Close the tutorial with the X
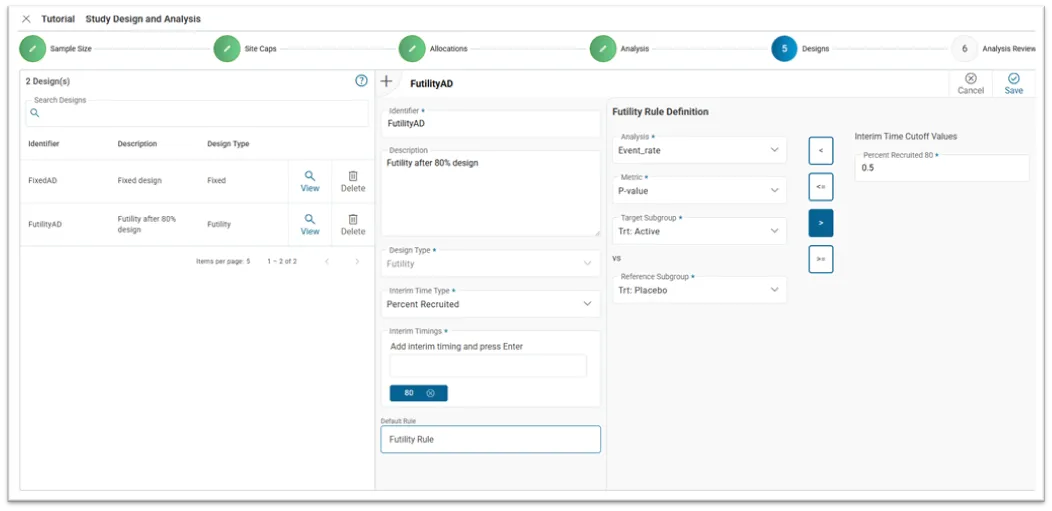 tap(26, 19)
